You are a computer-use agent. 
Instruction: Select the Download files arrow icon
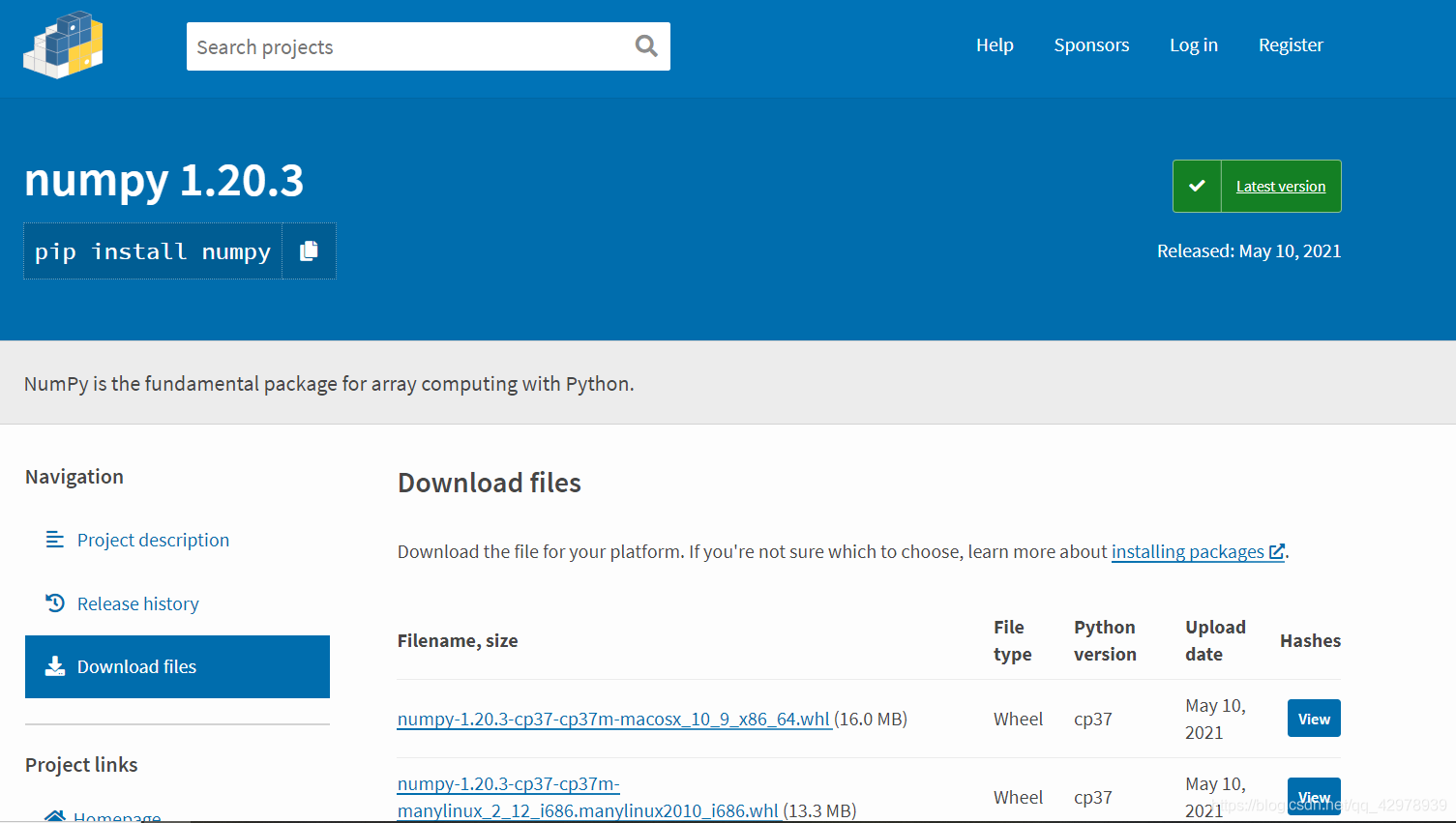(55, 666)
